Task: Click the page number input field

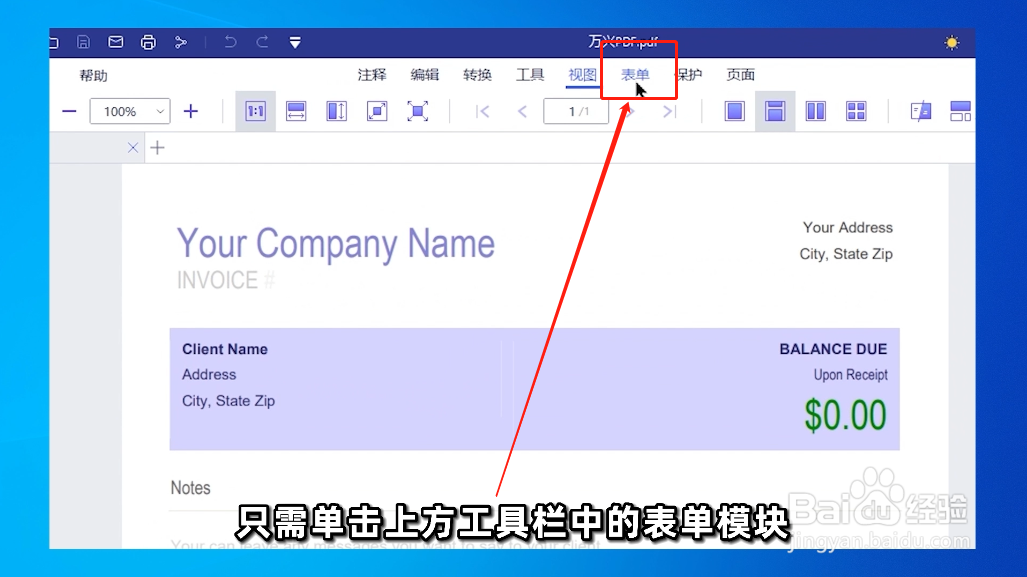Action: (576, 111)
